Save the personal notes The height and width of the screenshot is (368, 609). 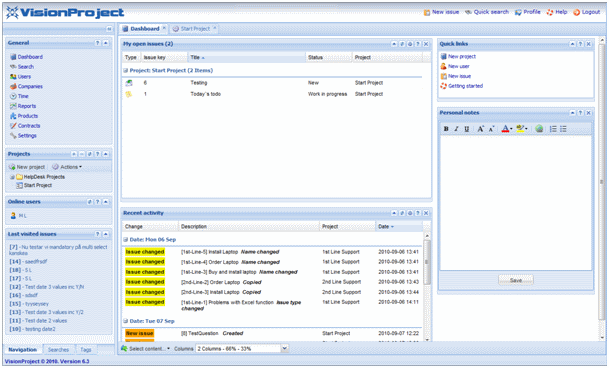(516, 280)
